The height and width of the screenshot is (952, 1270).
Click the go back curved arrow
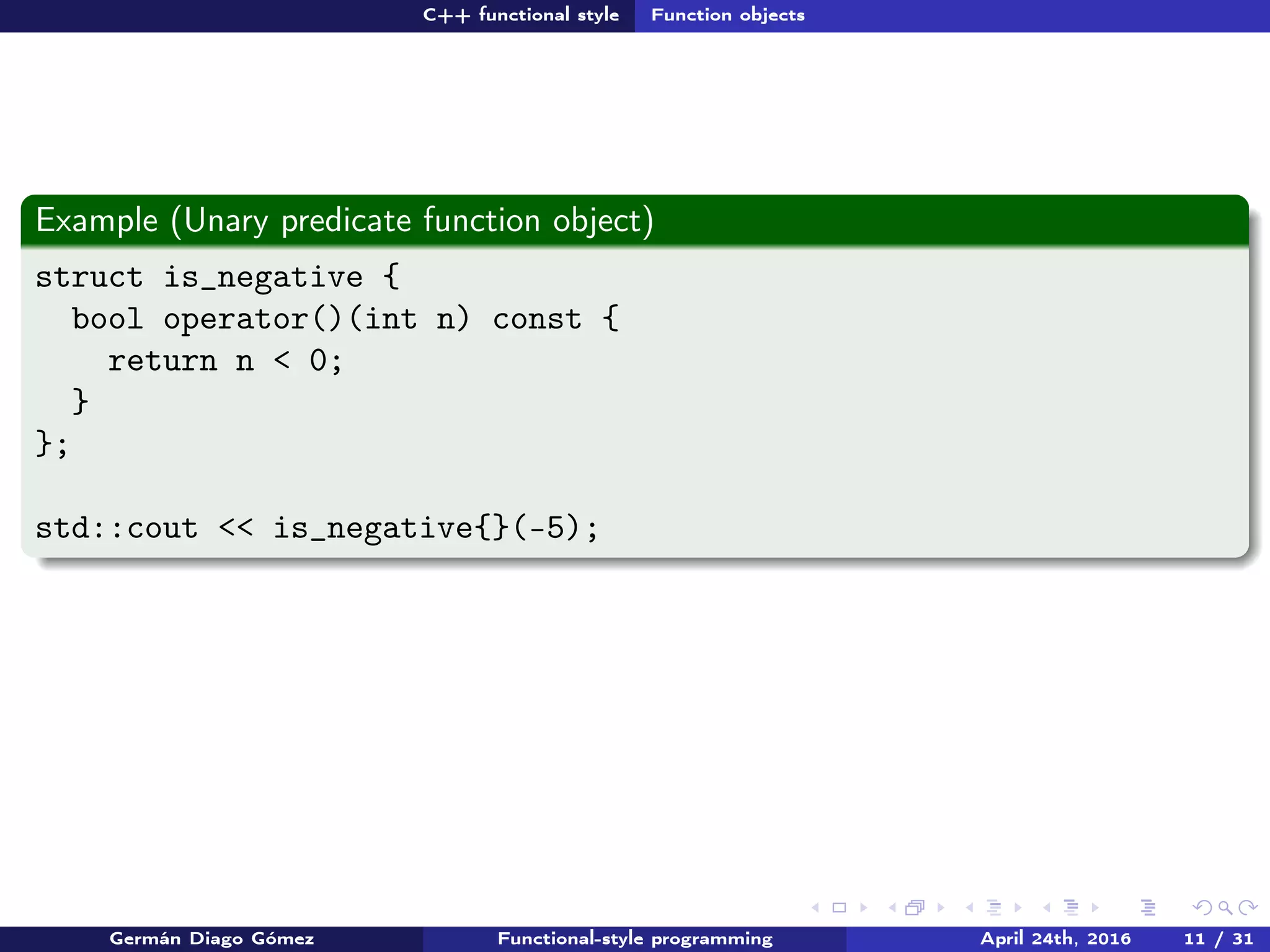(x=1202, y=908)
